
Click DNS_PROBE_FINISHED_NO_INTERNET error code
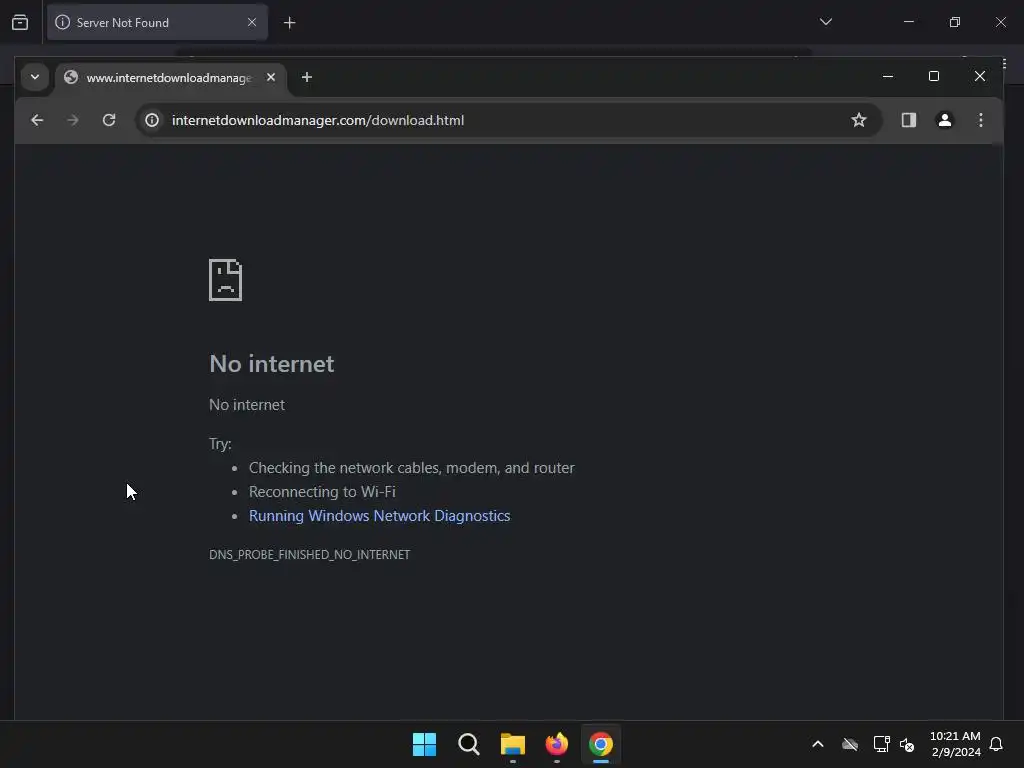pos(310,554)
